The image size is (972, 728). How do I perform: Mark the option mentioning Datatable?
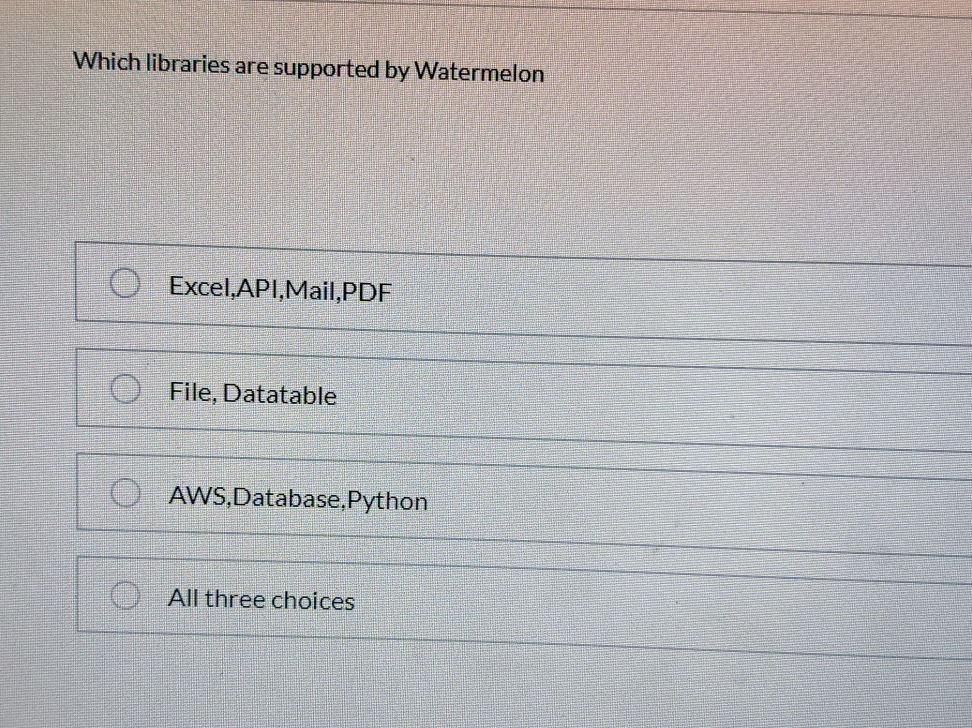(252, 394)
